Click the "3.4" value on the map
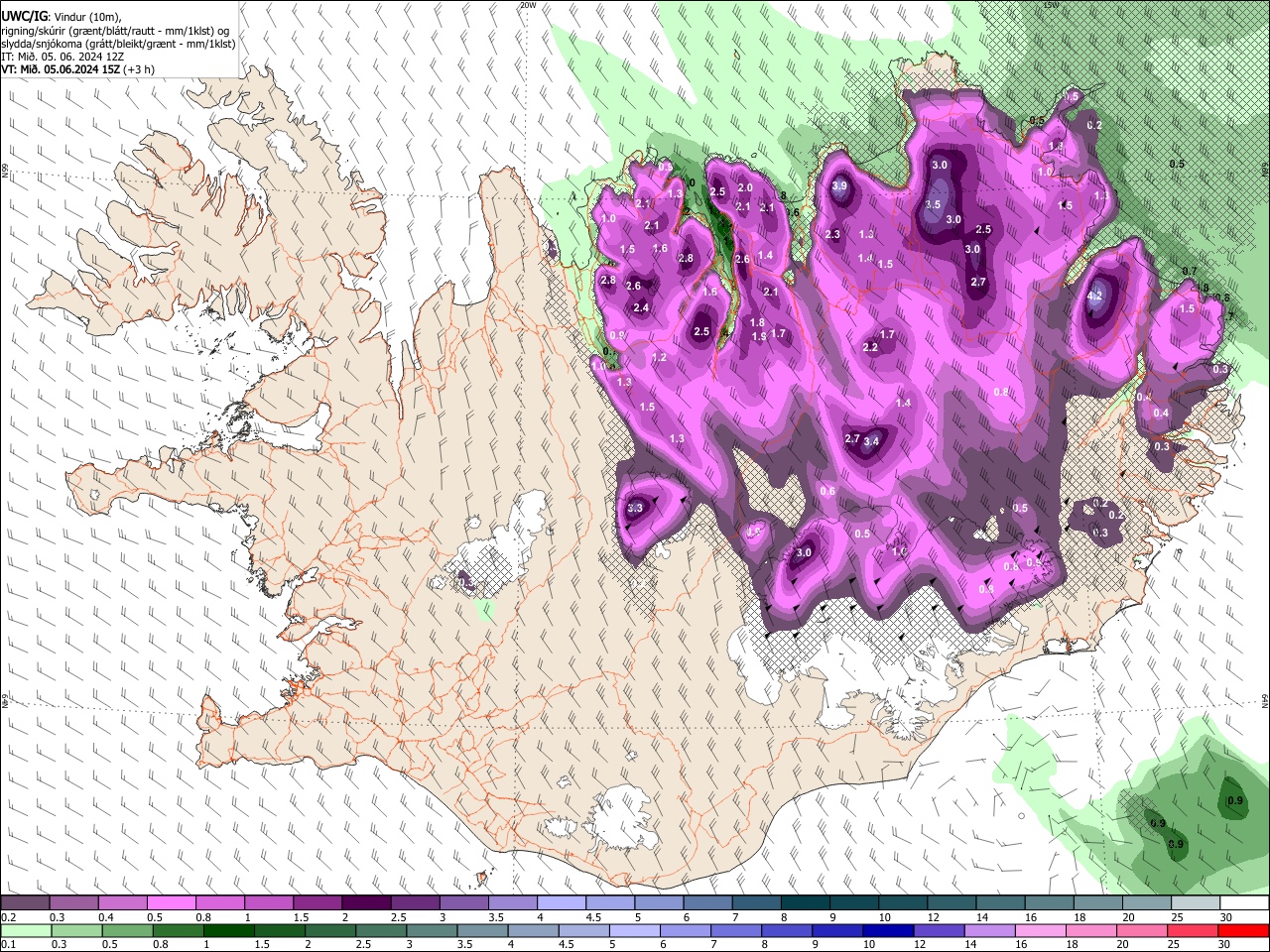The image size is (1270, 952). (871, 441)
